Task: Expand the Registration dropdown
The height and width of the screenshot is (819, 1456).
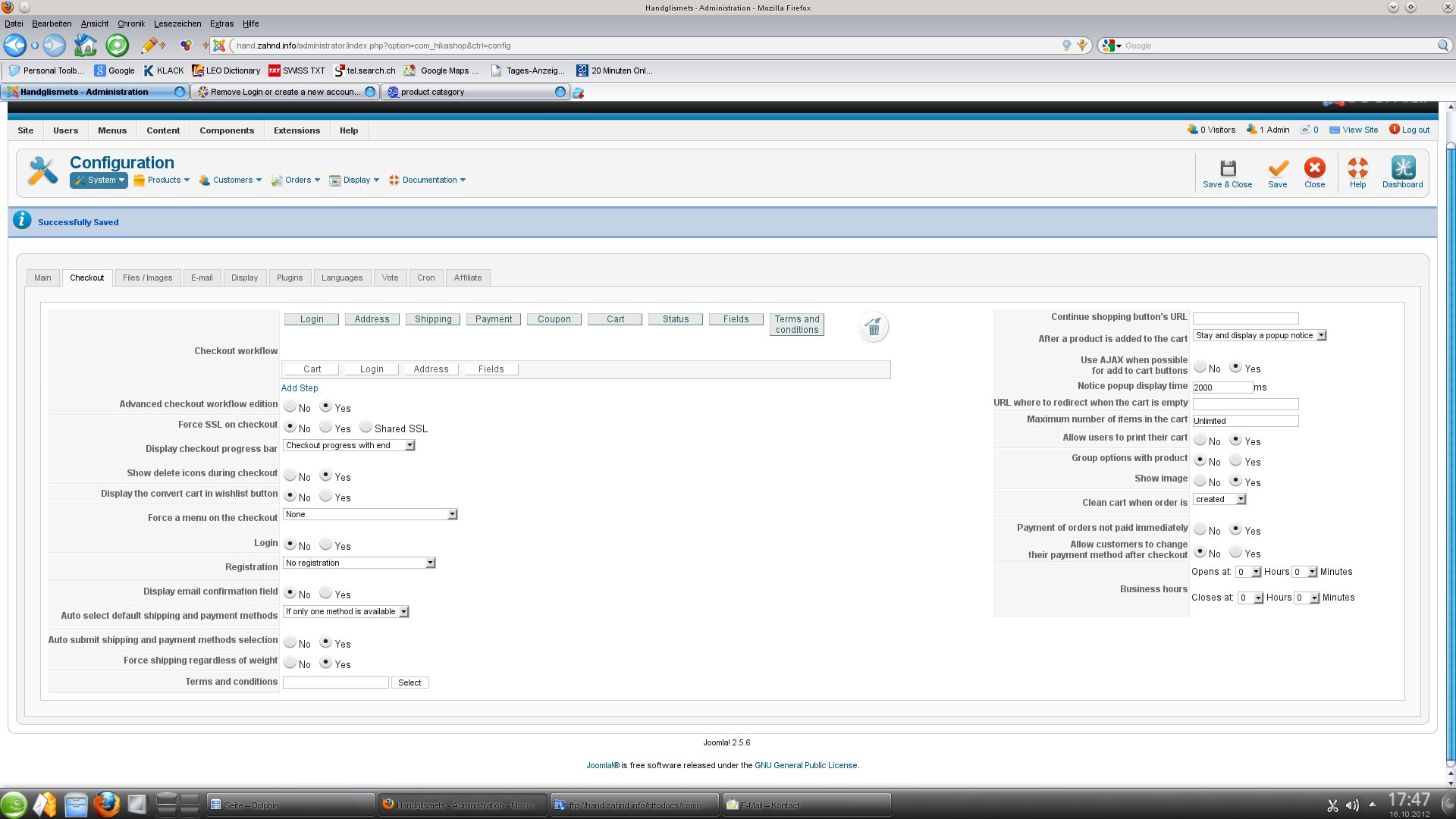Action: tap(359, 563)
